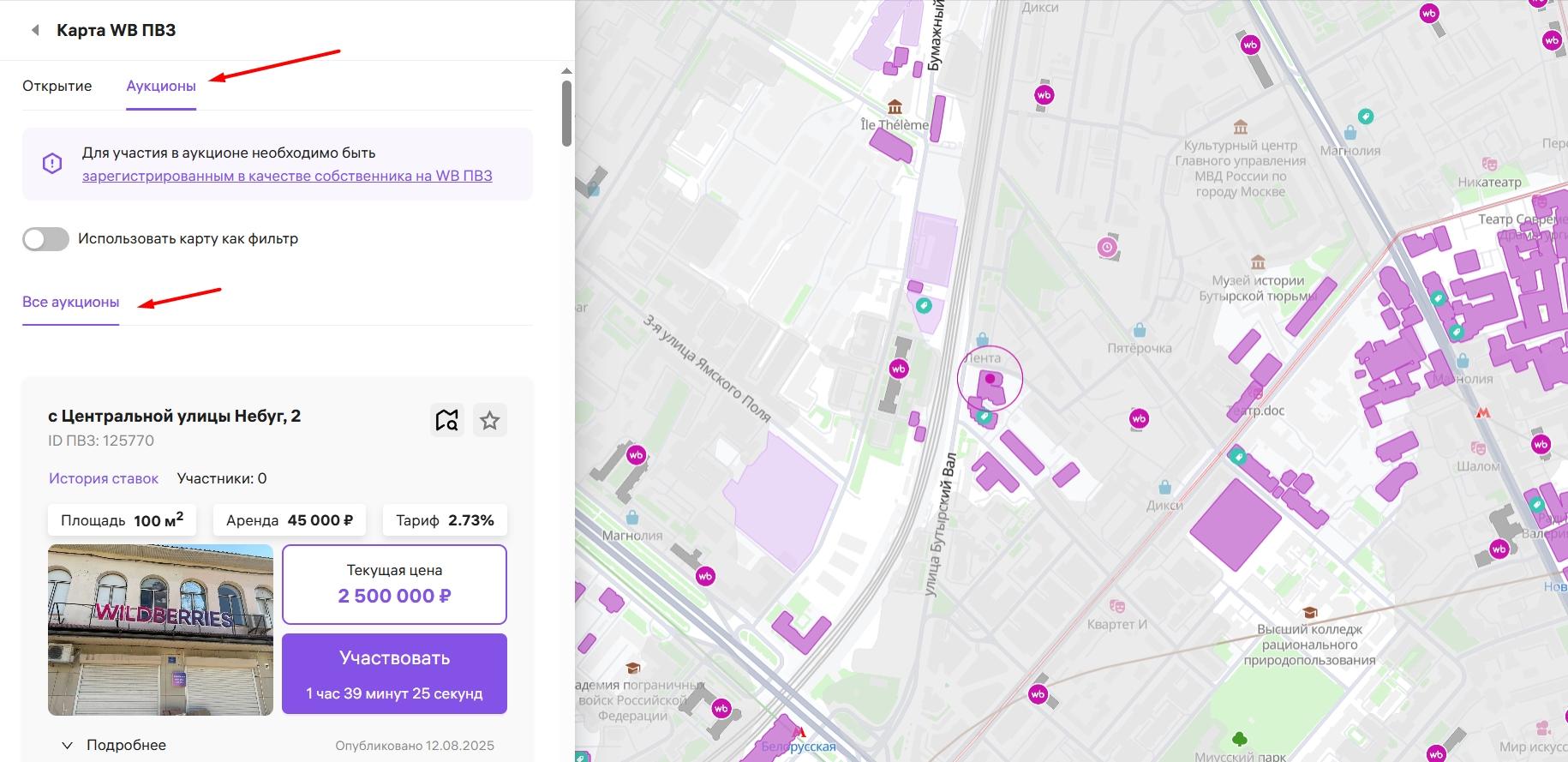Click the Аренда 45 000 ₽ chip

click(x=290, y=520)
